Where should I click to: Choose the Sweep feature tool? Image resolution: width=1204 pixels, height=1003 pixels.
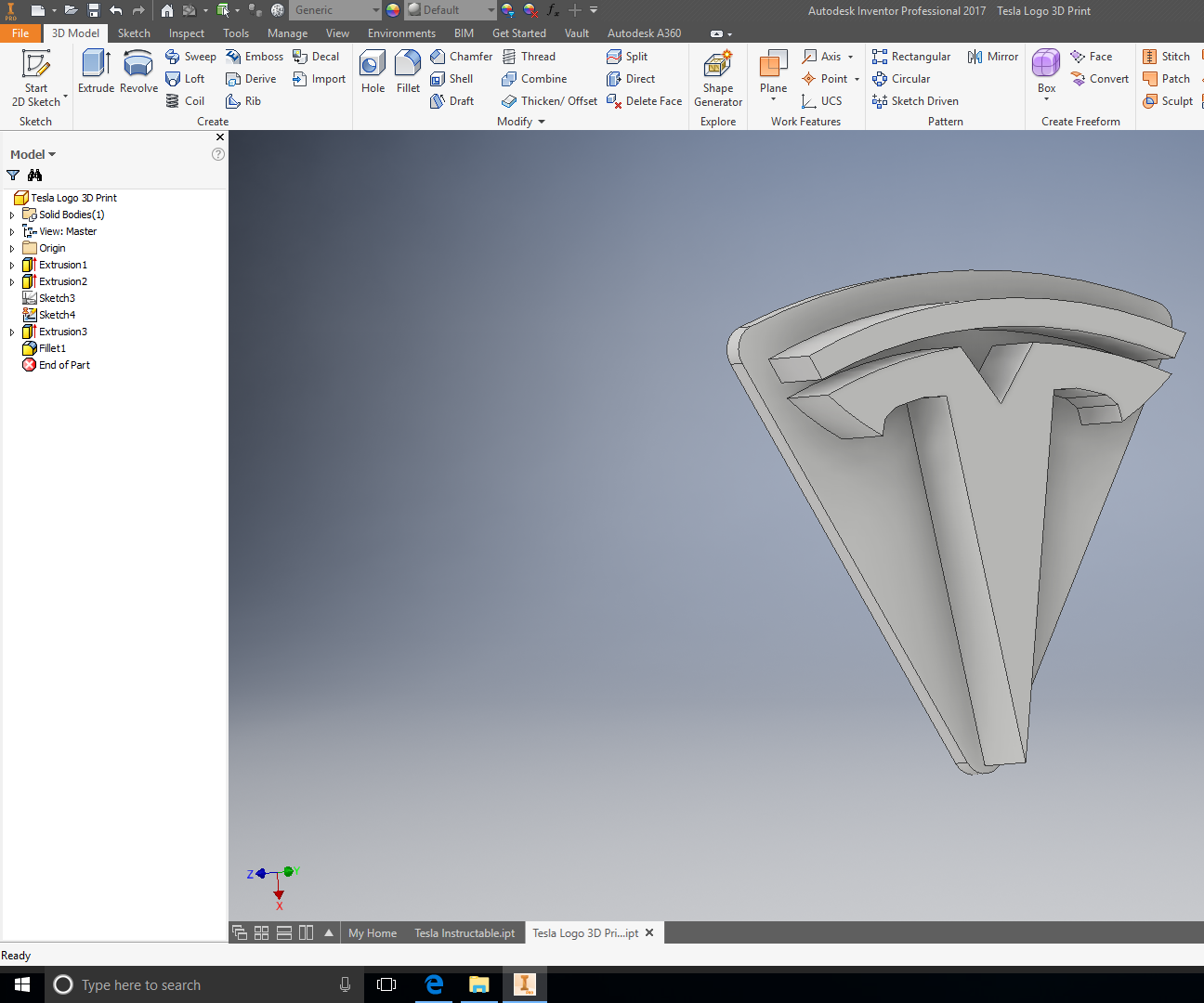[x=190, y=57]
